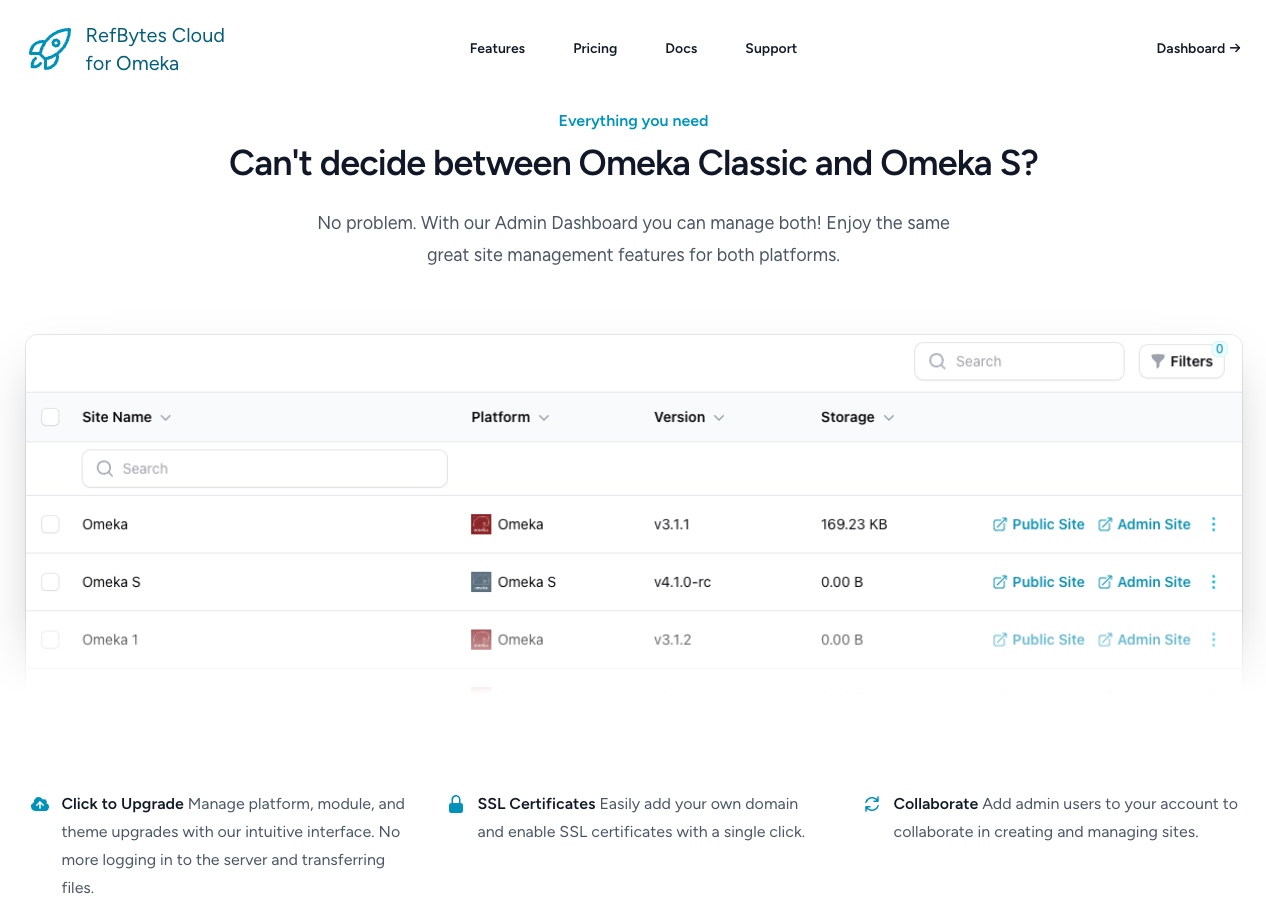Click the filter count badge showing 0
This screenshot has height=917, width=1266.
pyautogui.click(x=1219, y=349)
